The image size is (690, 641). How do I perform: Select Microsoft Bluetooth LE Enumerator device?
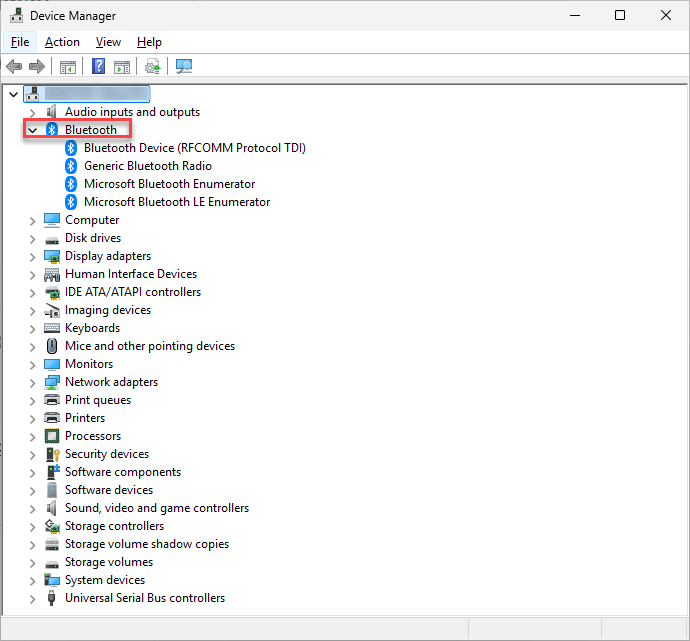[177, 202]
